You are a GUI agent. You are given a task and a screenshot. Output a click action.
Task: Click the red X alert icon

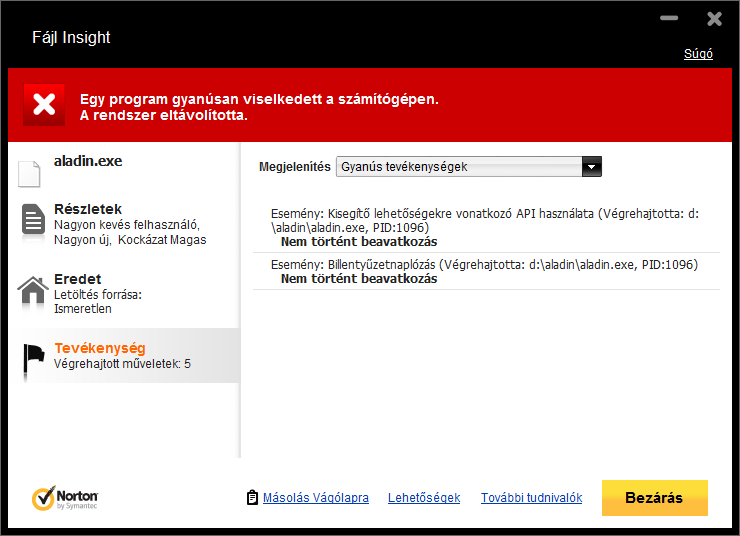(44, 104)
